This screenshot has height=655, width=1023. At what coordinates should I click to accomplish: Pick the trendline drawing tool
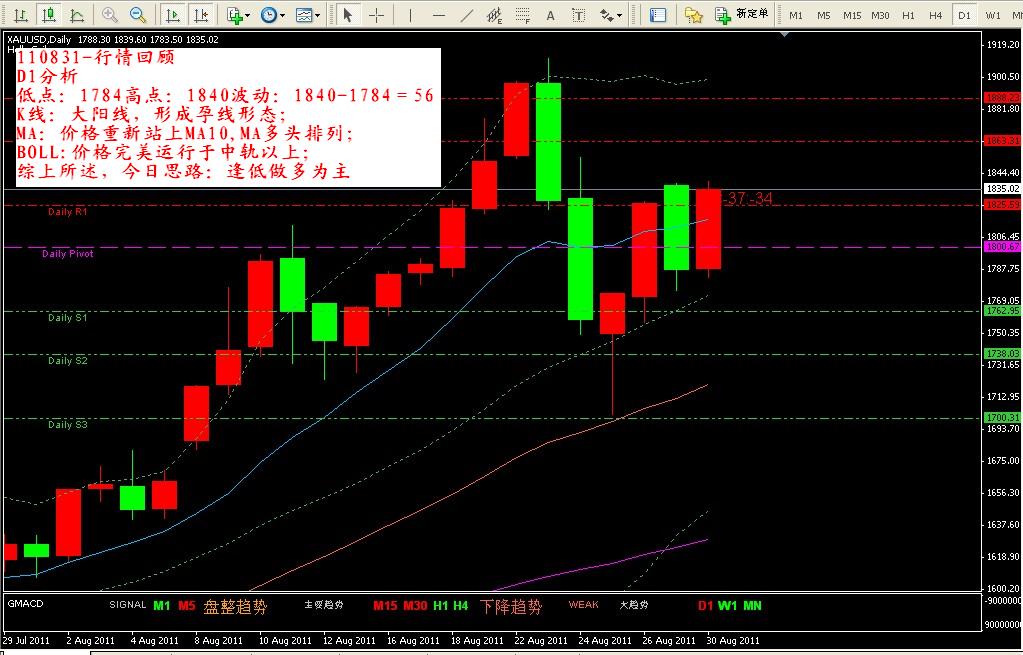click(x=465, y=15)
